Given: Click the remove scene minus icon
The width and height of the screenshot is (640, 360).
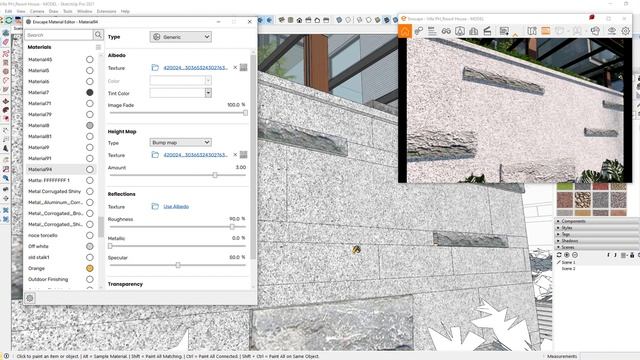Looking at the screenshot, I should (575, 255).
